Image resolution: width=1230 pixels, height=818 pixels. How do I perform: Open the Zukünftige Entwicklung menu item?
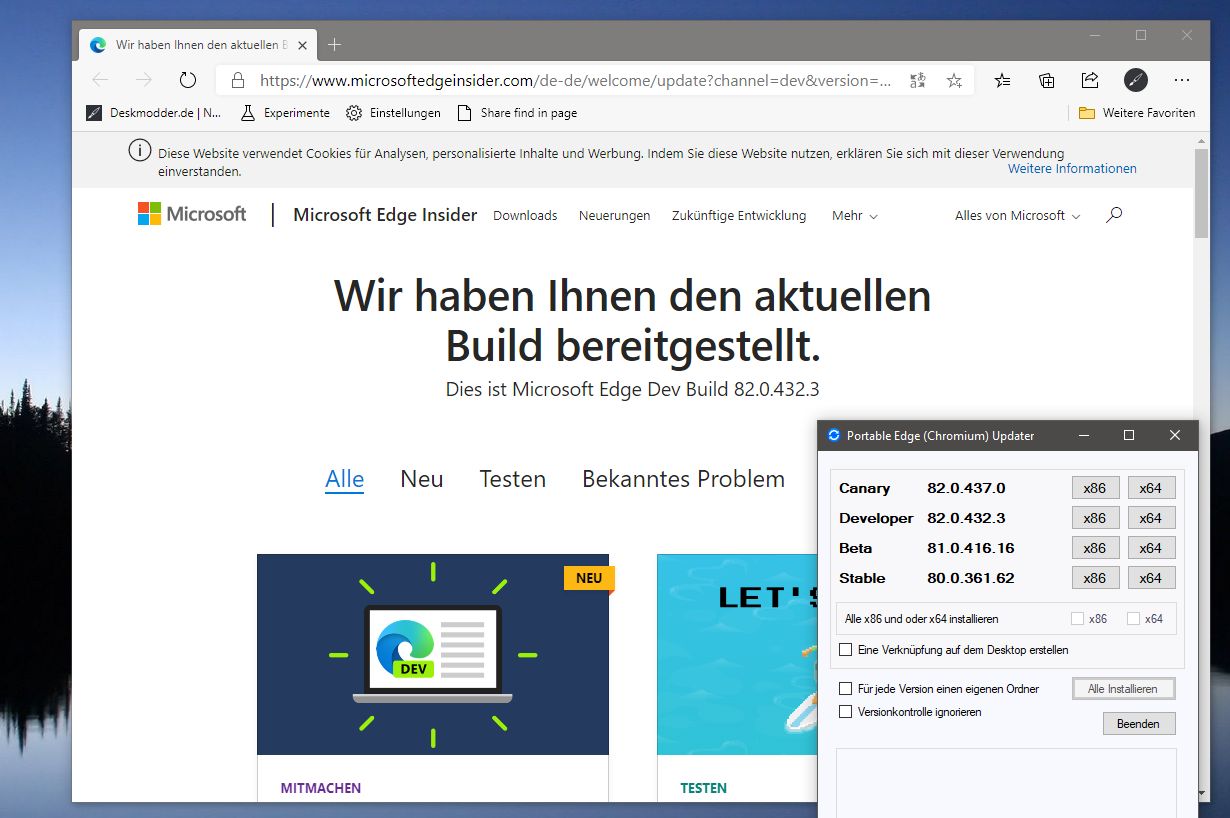[x=739, y=215]
